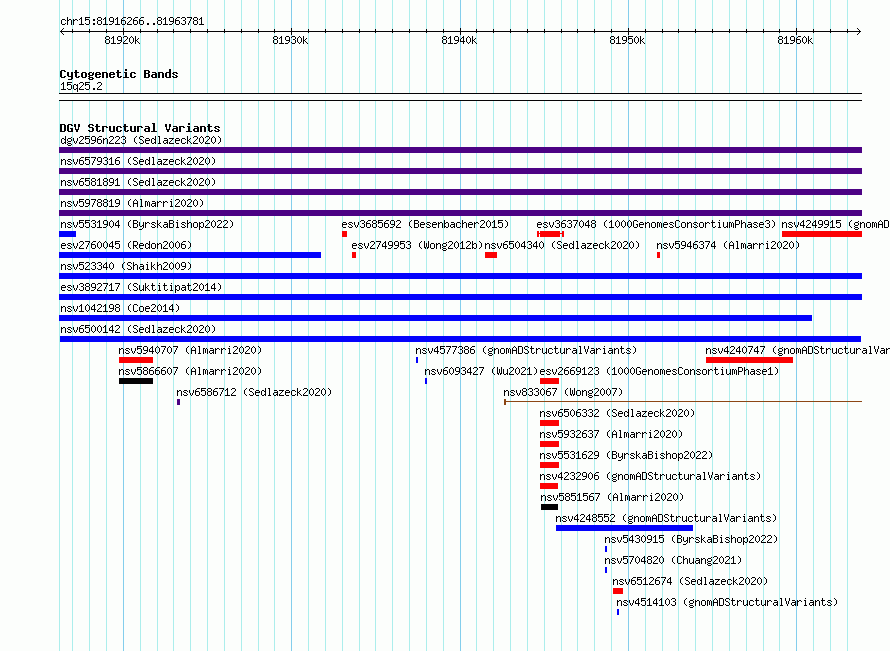890x651 pixels.
Task: Click the 81920k ruler position
Action: [122, 40]
